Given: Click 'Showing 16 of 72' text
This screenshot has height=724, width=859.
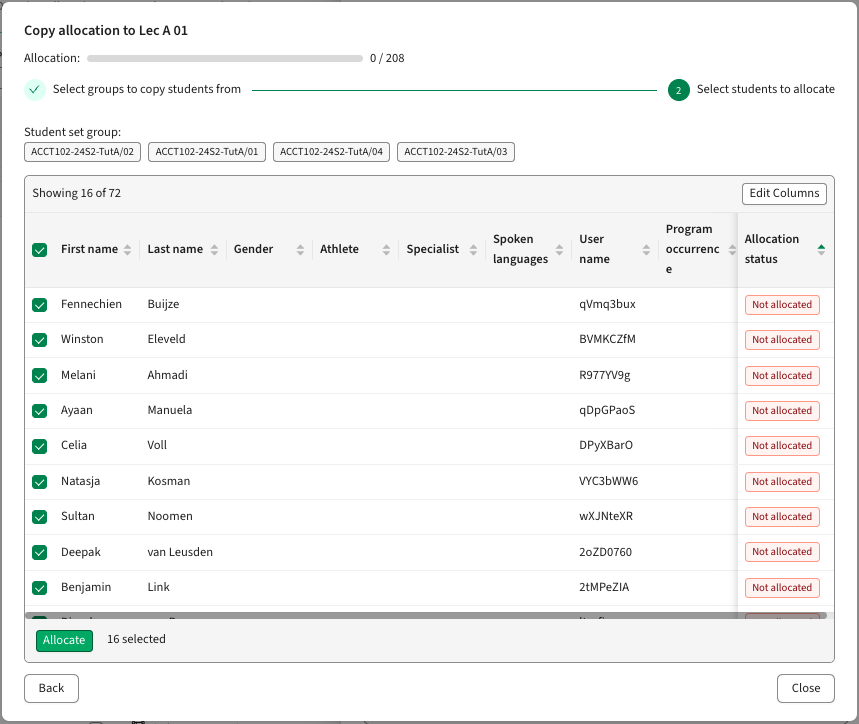Looking at the screenshot, I should tap(77, 193).
